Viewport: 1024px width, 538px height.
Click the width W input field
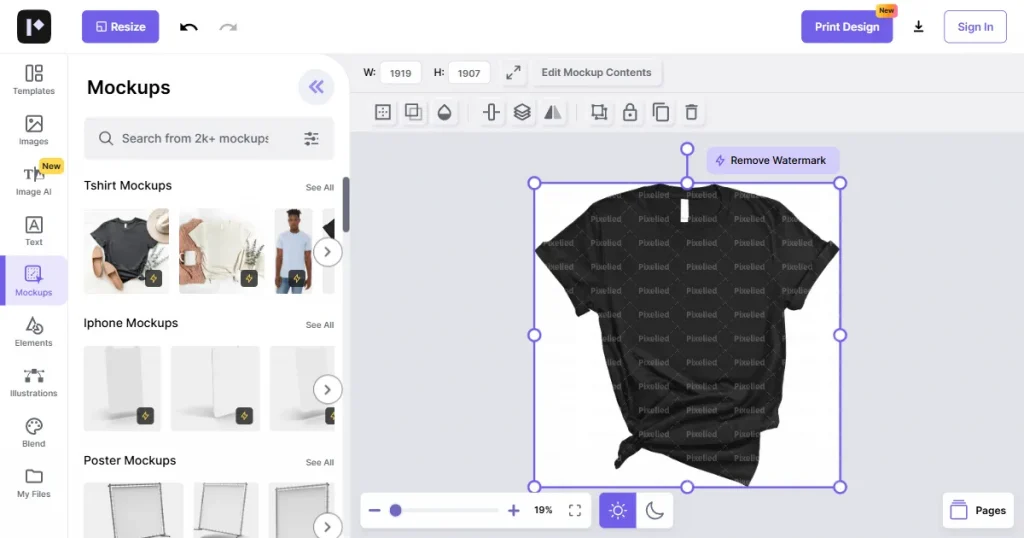(400, 73)
